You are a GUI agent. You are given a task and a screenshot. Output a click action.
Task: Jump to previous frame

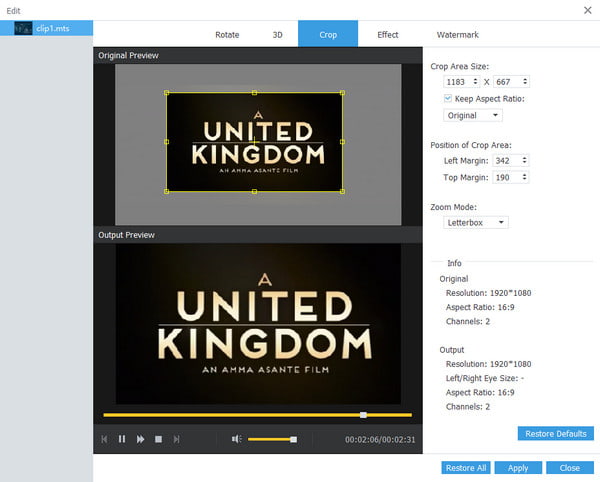pos(104,439)
